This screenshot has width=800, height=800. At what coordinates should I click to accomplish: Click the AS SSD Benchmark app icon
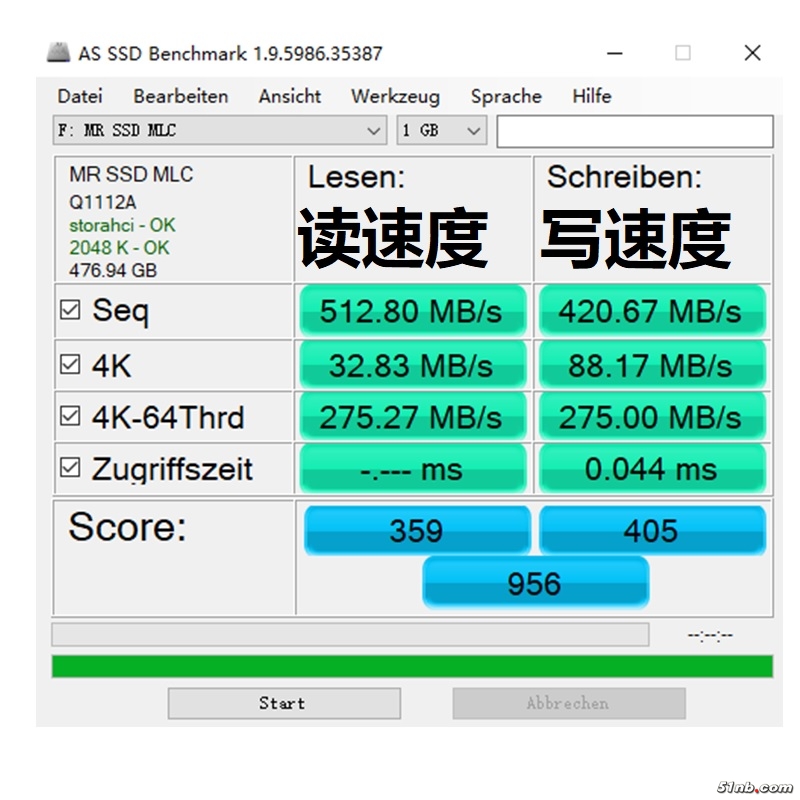[x=58, y=53]
